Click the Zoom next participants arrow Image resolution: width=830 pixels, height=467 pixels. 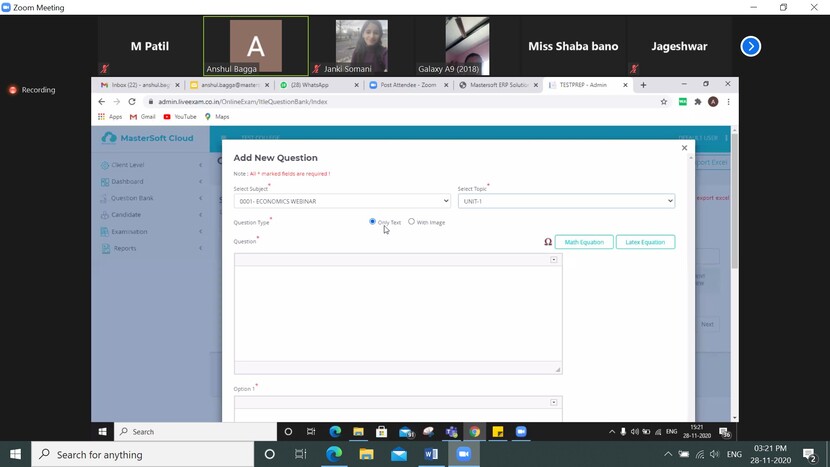tap(751, 46)
